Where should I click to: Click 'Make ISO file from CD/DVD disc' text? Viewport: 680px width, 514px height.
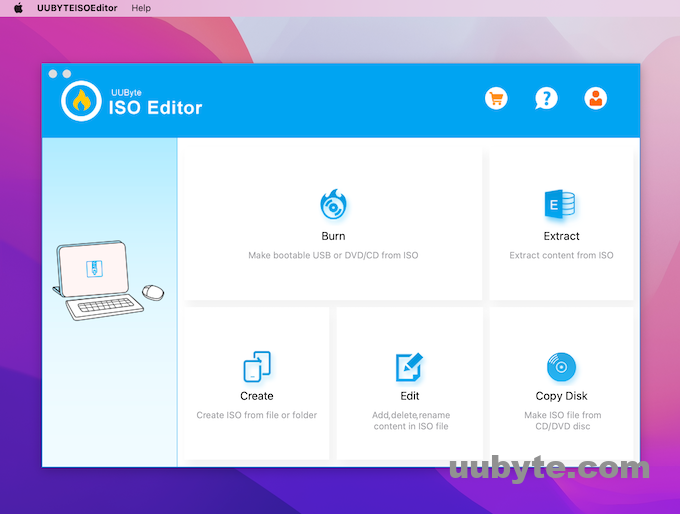pos(562,421)
